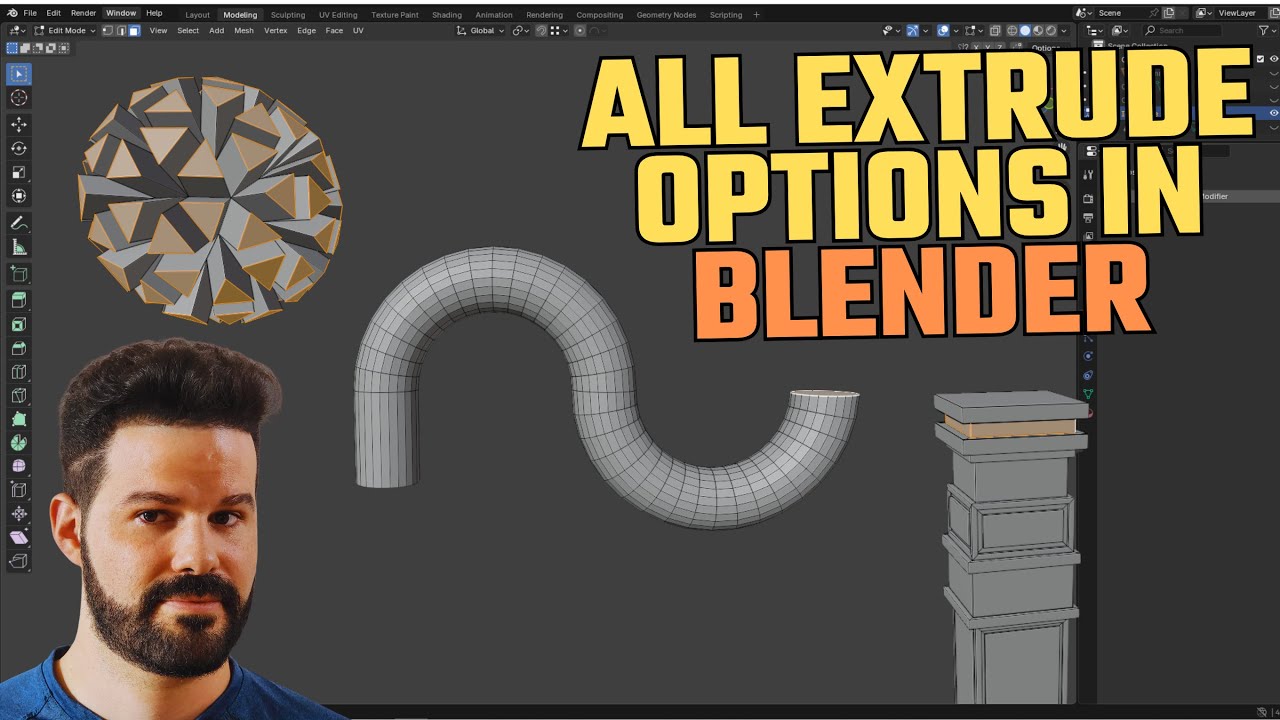Open the Edit Mode dropdown
Viewport: 1280px width, 720px height.
(64, 30)
